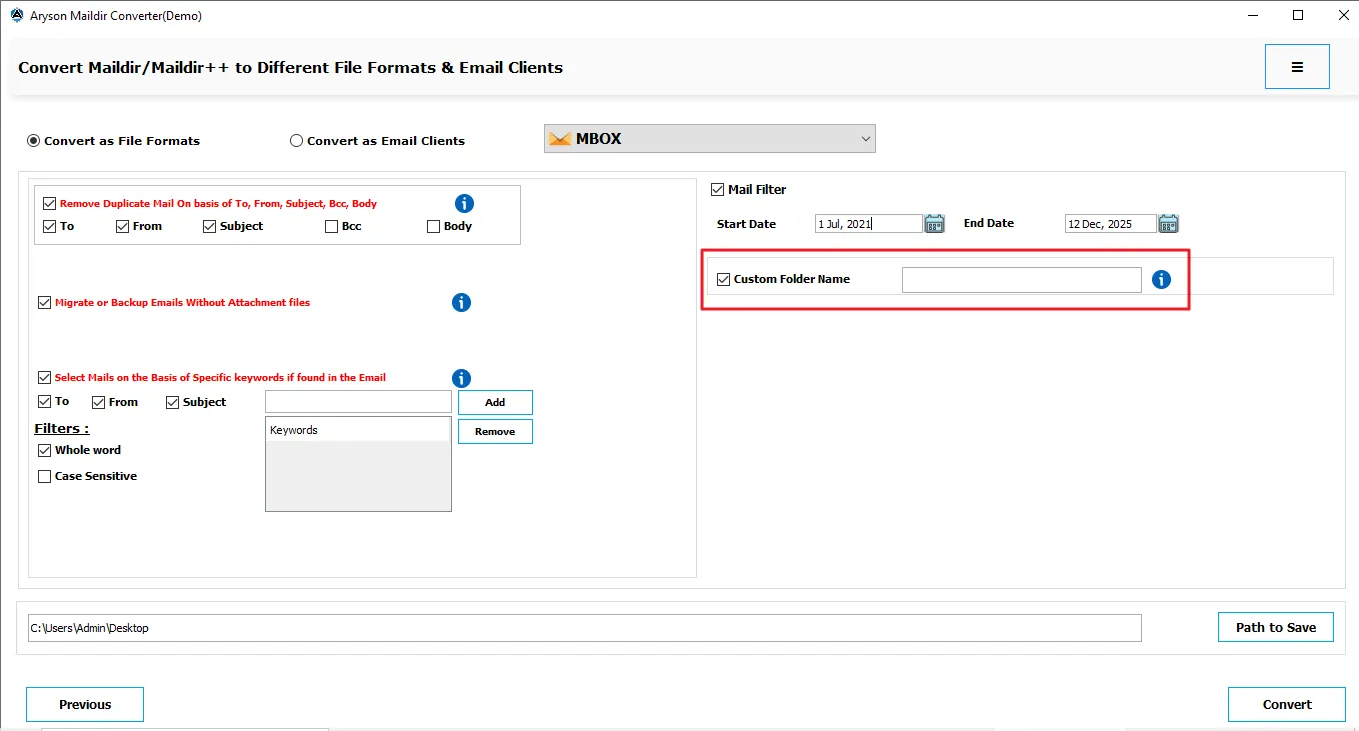Open Start Date calendar picker

934,224
